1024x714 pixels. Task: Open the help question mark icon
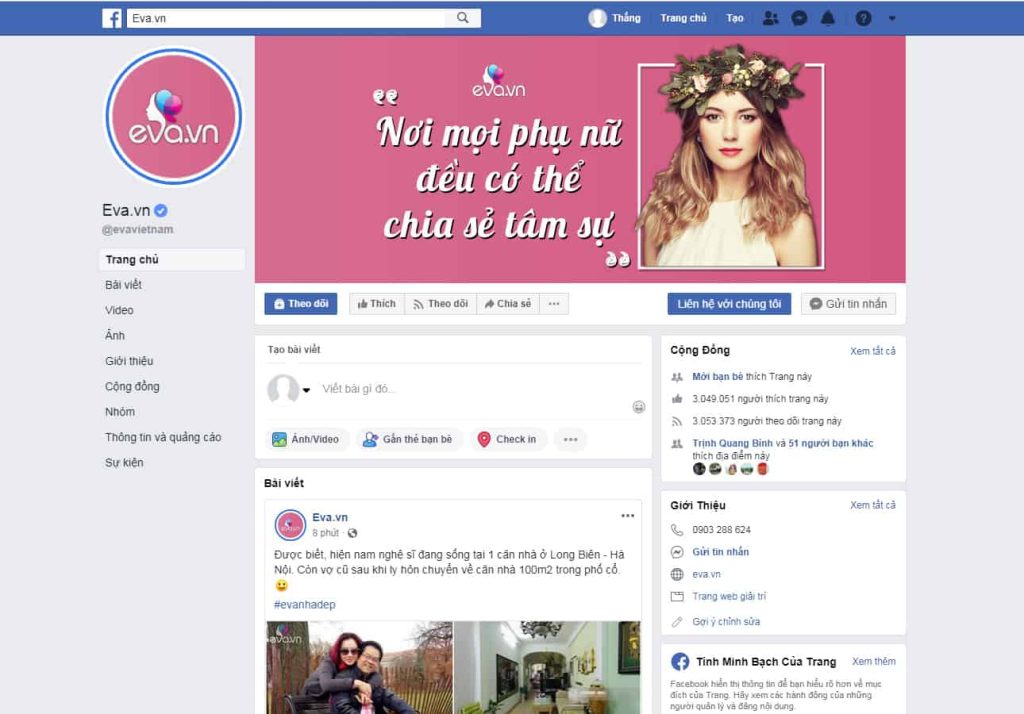(x=863, y=18)
